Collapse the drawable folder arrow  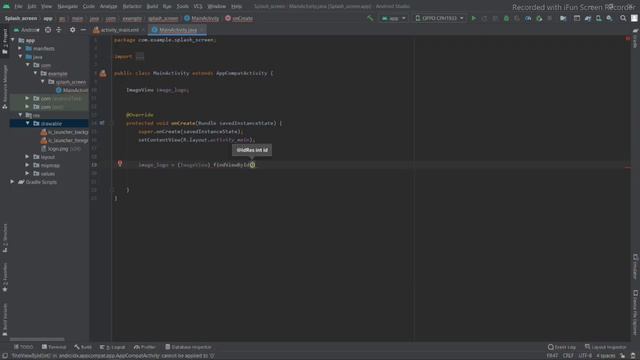pyautogui.click(x=28, y=123)
